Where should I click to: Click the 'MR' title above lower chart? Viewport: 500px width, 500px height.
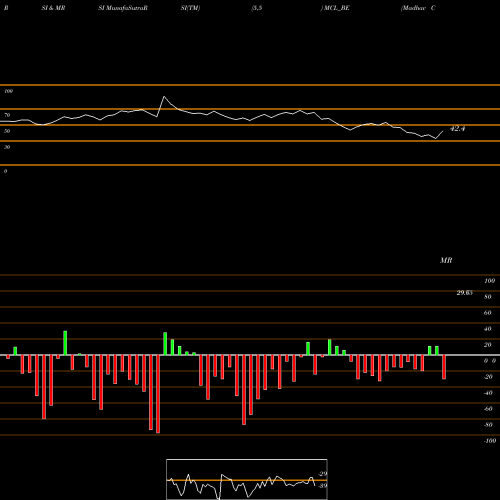(x=446, y=260)
